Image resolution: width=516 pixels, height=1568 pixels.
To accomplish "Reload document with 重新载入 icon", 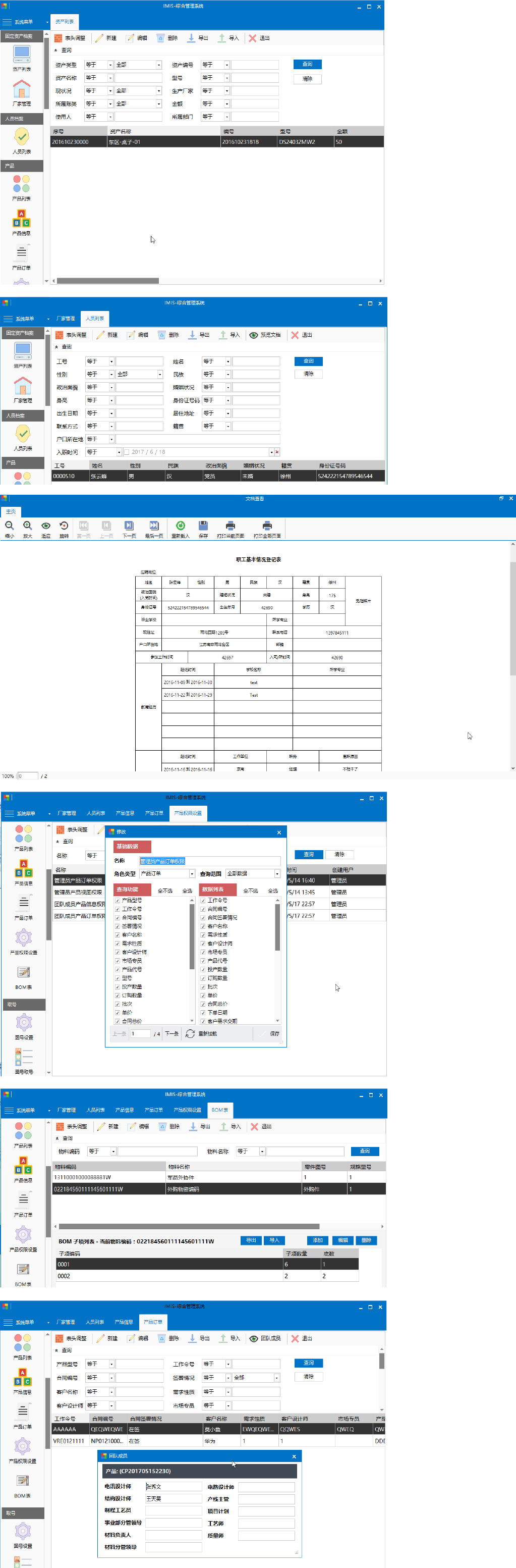I will pos(180,526).
